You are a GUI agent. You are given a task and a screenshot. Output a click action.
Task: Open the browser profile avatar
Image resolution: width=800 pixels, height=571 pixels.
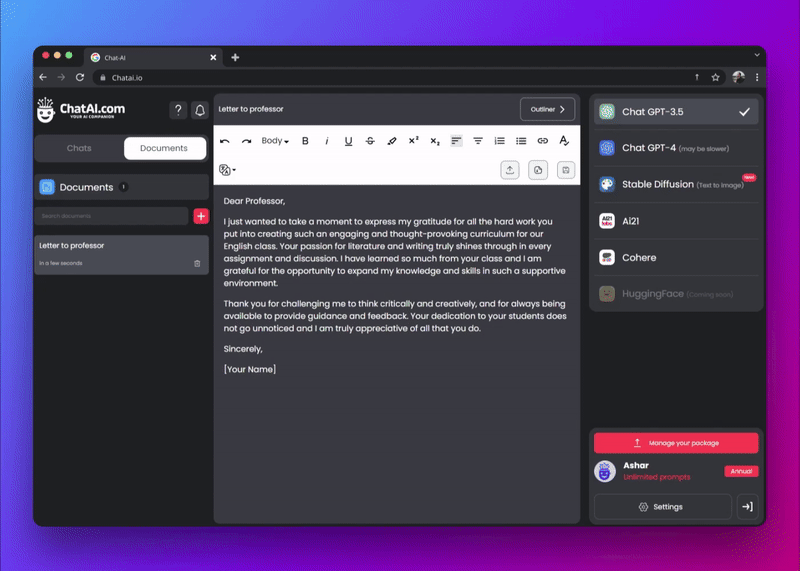pos(738,78)
